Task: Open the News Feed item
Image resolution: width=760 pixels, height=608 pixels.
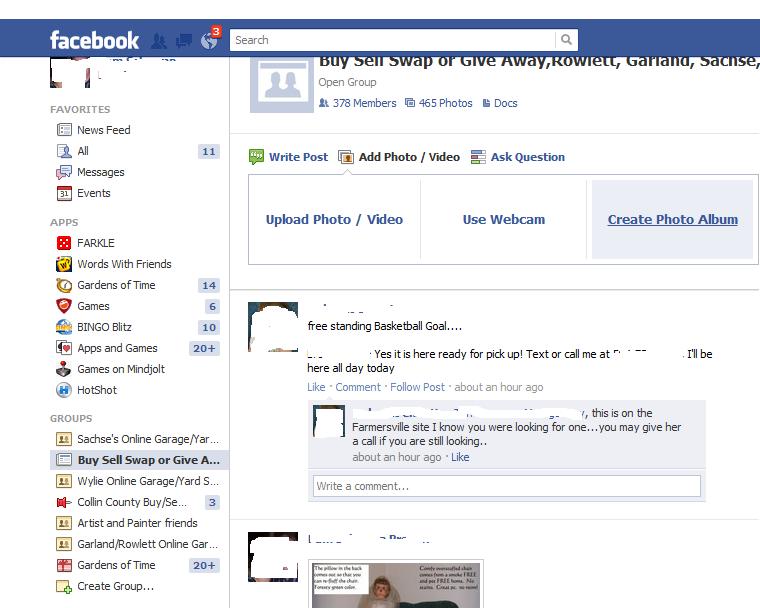Action: pyautogui.click(x=104, y=130)
